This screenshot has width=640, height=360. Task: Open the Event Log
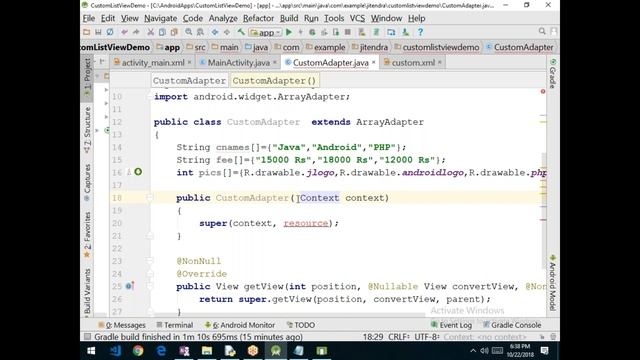[x=451, y=325]
